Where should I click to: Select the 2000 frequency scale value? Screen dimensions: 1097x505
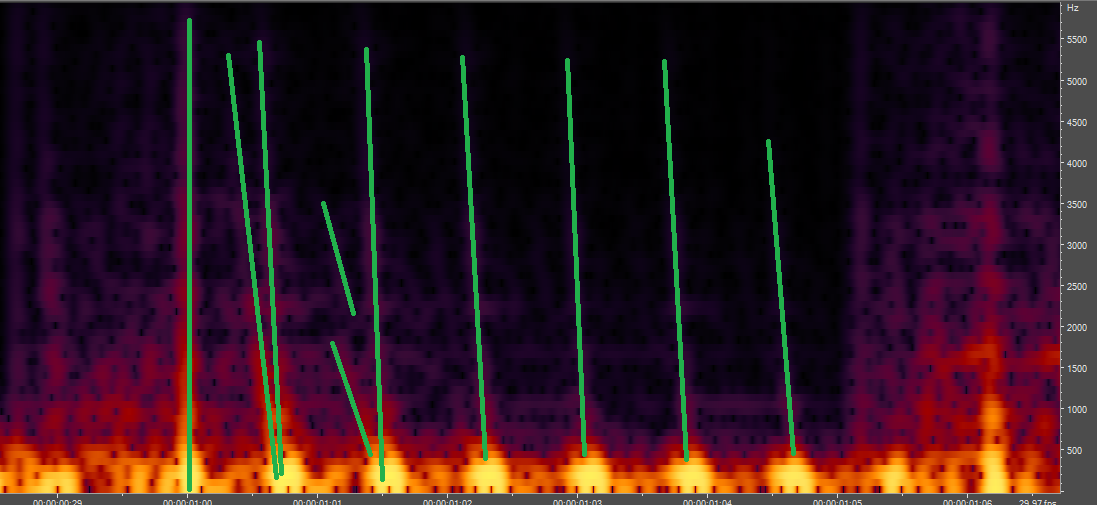pos(1076,327)
